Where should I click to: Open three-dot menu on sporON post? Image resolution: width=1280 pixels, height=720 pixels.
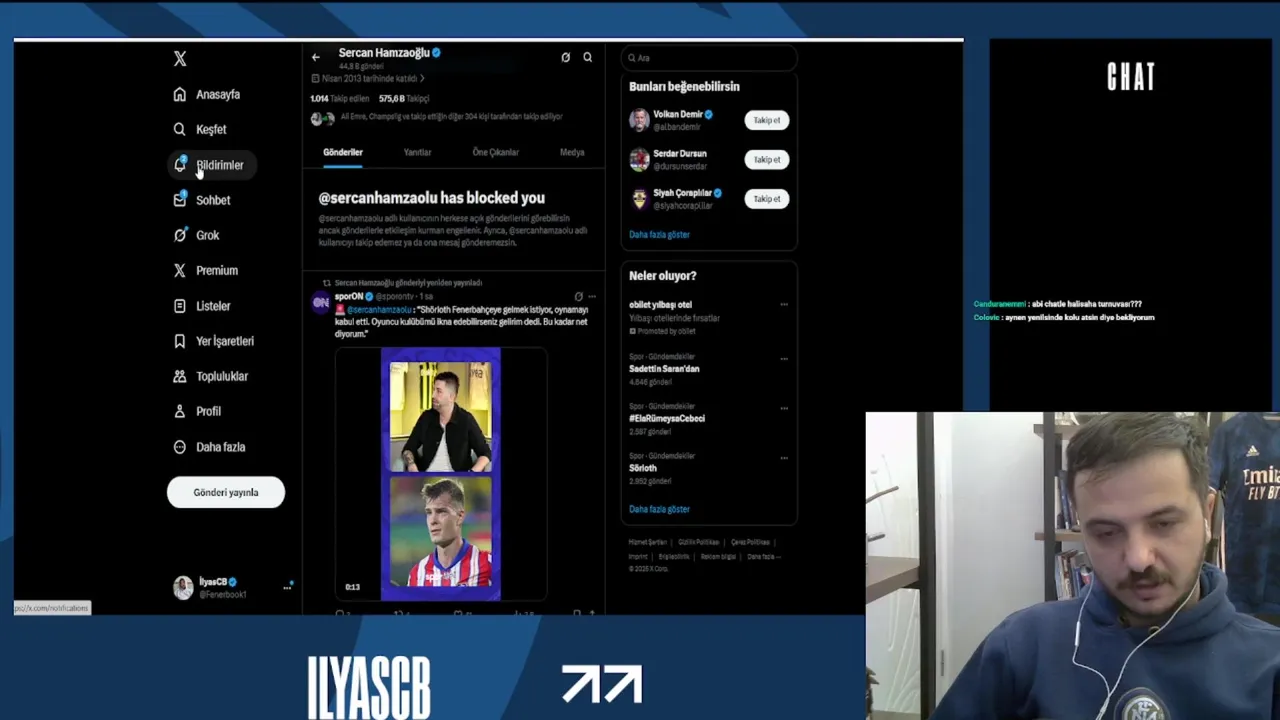coord(592,297)
